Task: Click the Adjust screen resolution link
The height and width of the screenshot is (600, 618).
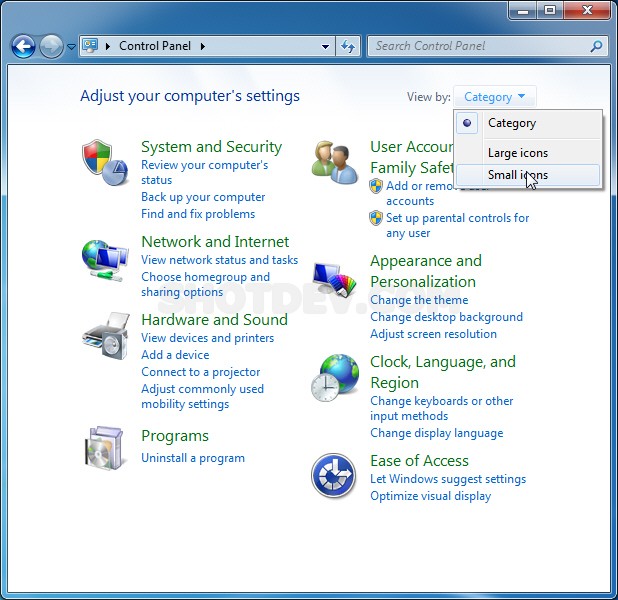Action: click(433, 334)
